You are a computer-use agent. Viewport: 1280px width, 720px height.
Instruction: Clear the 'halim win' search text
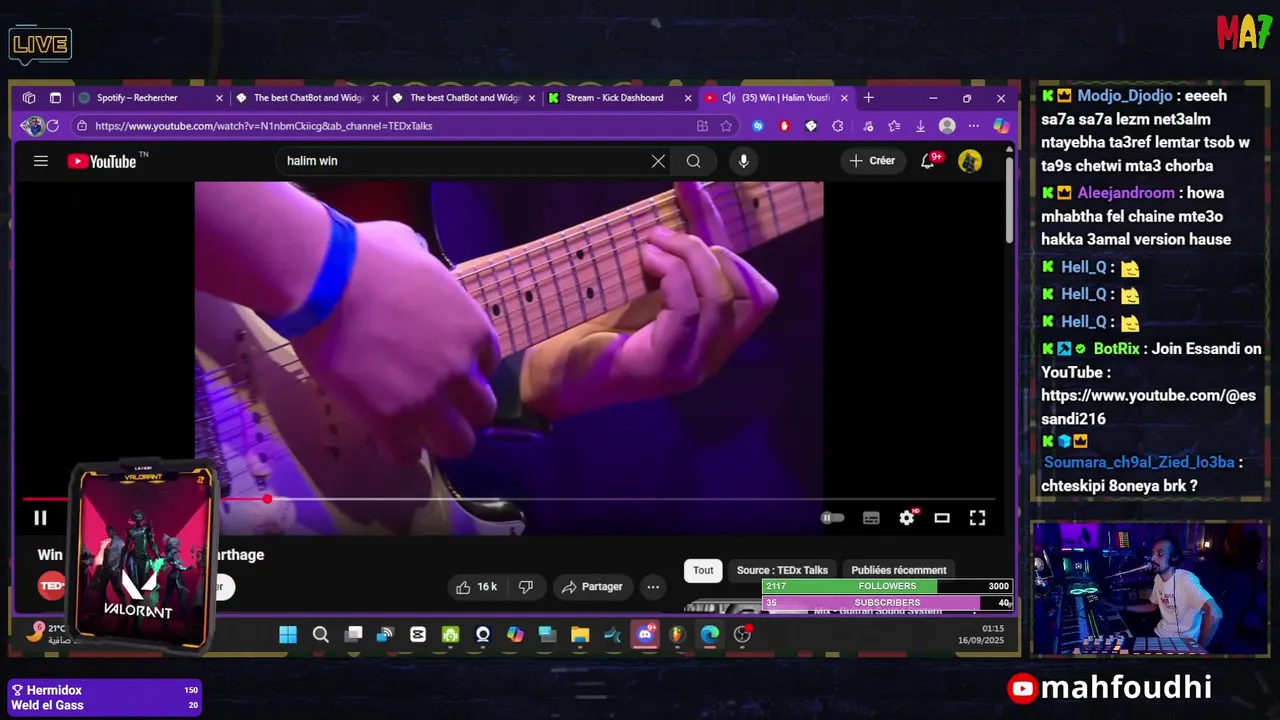(x=658, y=161)
